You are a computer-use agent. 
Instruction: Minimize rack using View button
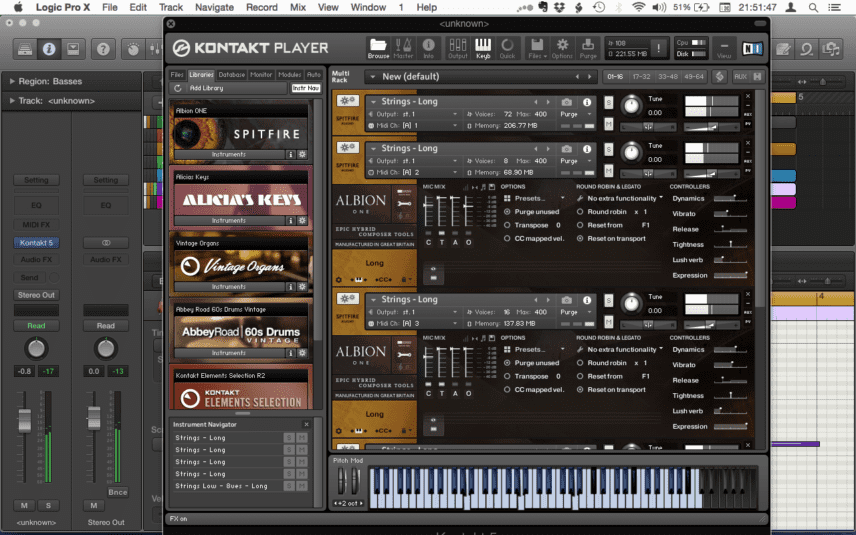coord(724,49)
